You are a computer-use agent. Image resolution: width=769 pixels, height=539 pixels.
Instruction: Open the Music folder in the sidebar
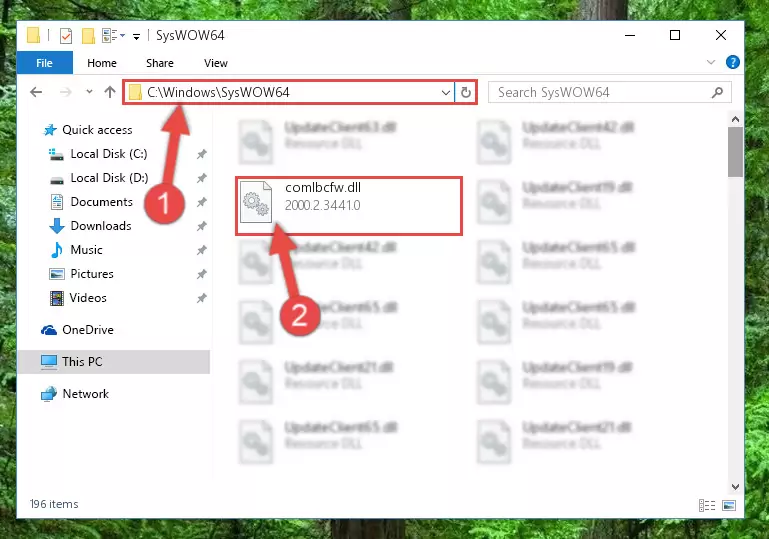(77, 250)
